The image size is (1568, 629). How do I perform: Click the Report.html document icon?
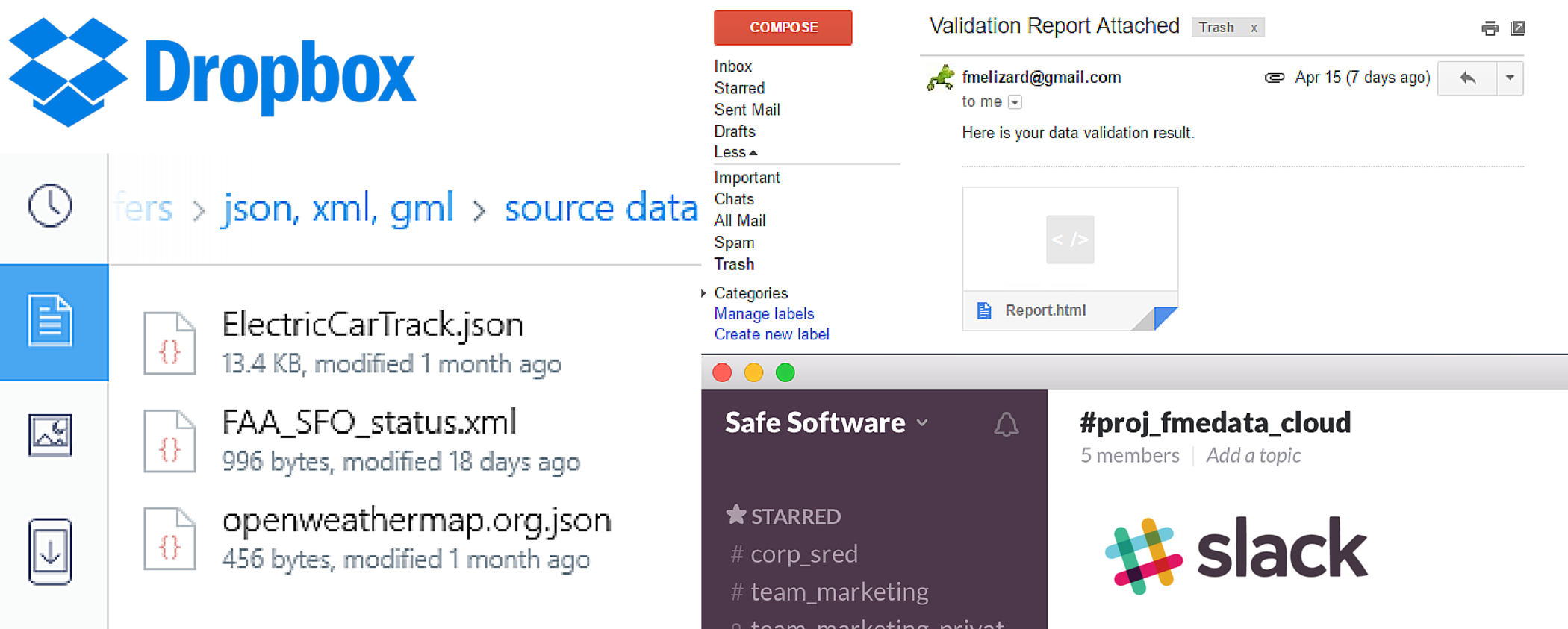[x=984, y=310]
